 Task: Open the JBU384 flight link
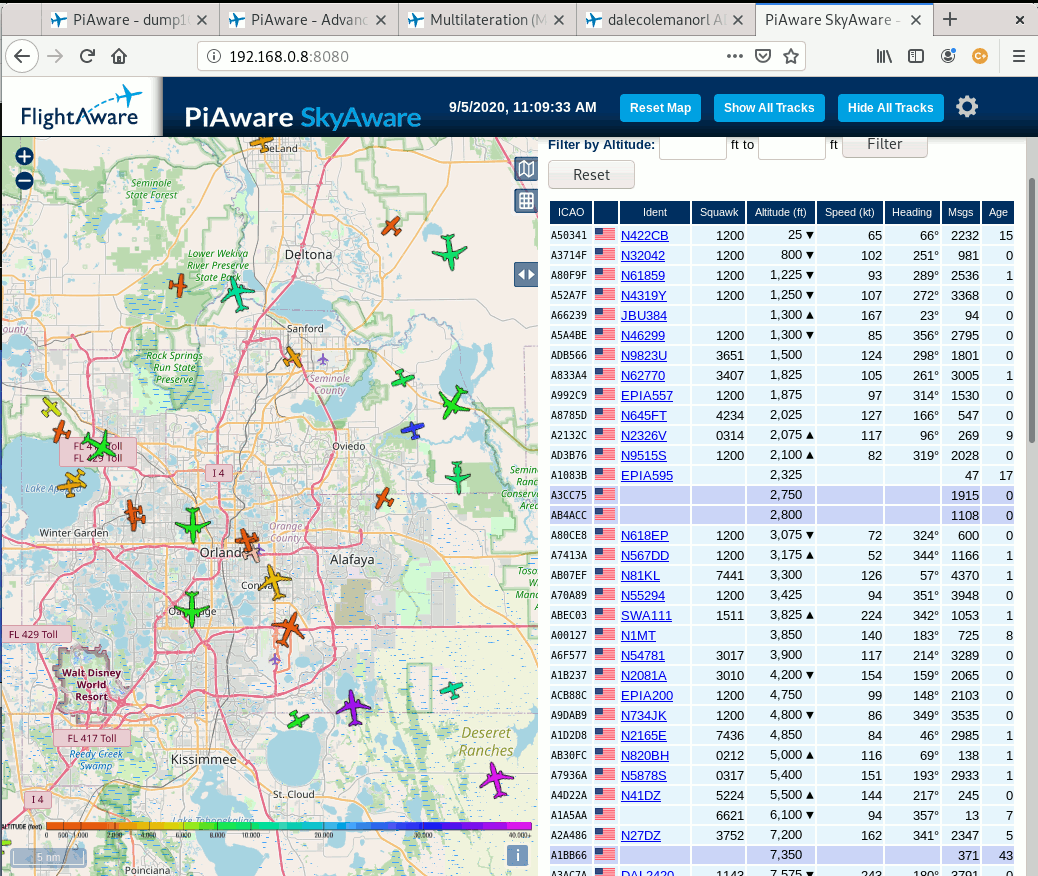pos(644,316)
